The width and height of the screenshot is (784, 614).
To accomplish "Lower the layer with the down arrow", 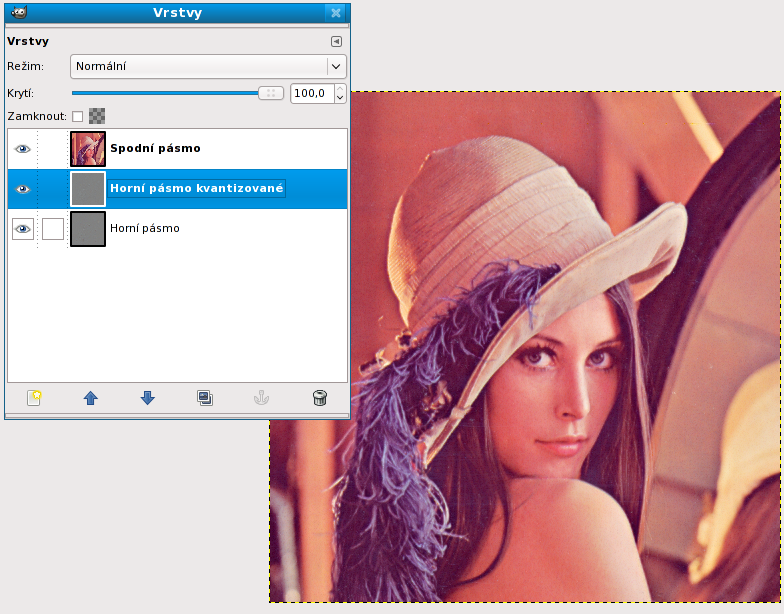I will [x=148, y=398].
